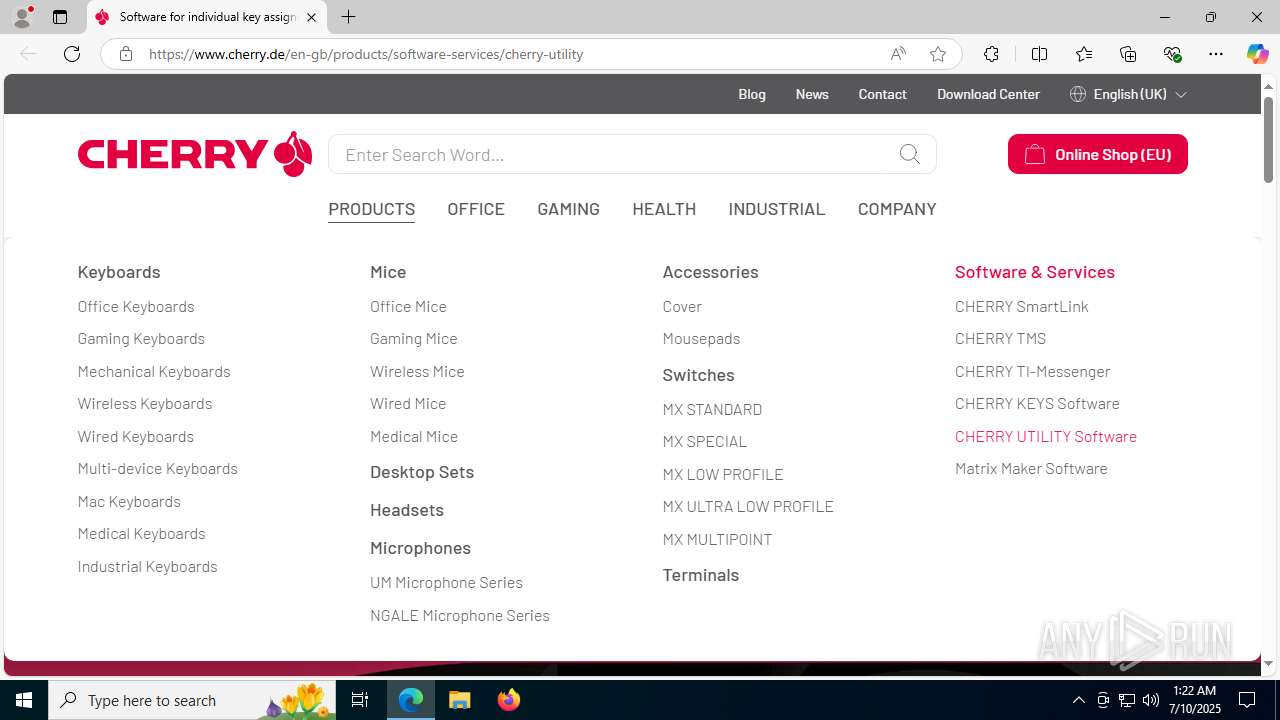Open Collections icon in toolbar
The height and width of the screenshot is (720, 1280).
pos(1128,54)
